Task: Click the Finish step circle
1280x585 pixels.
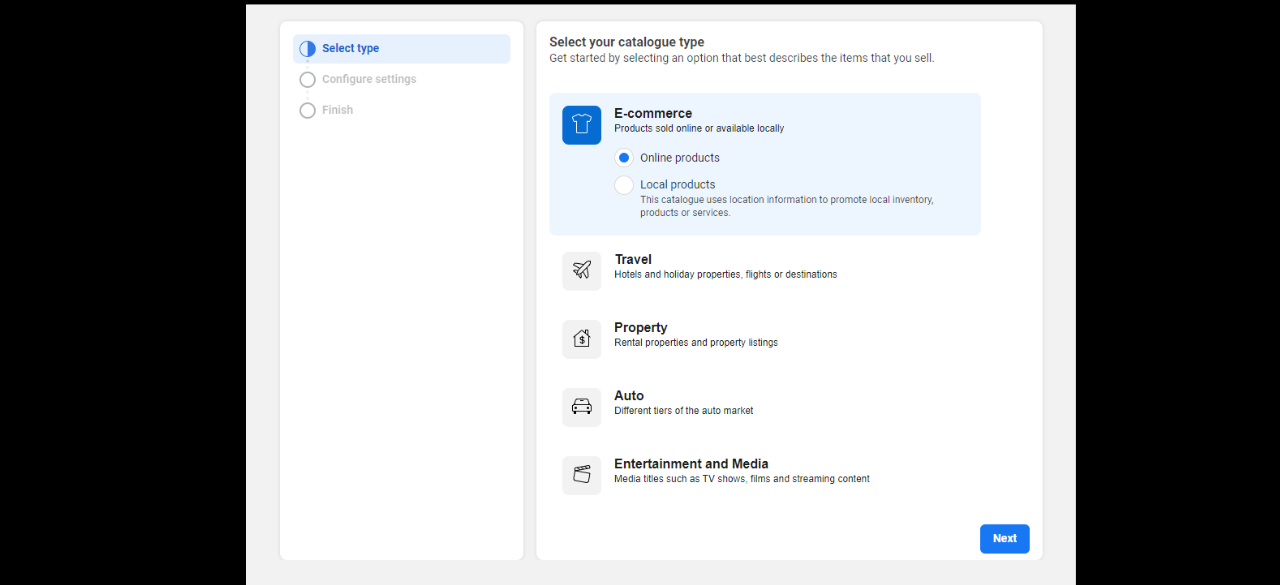Action: (x=307, y=110)
